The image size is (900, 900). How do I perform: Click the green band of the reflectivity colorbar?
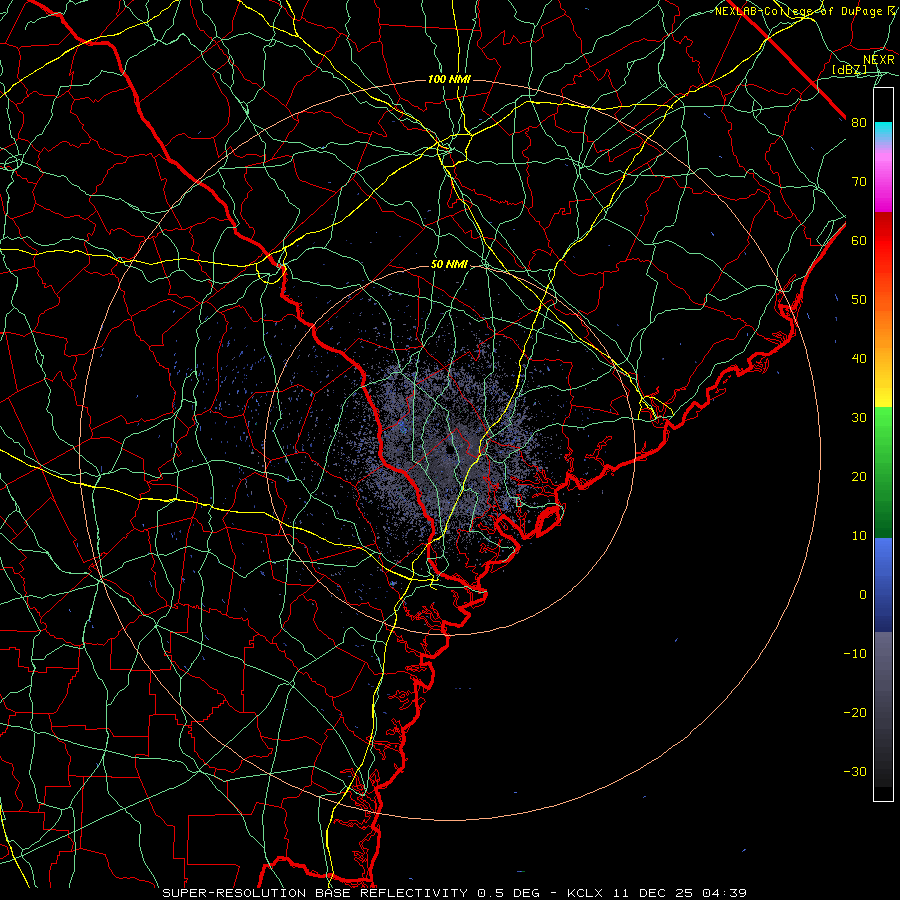(883, 471)
